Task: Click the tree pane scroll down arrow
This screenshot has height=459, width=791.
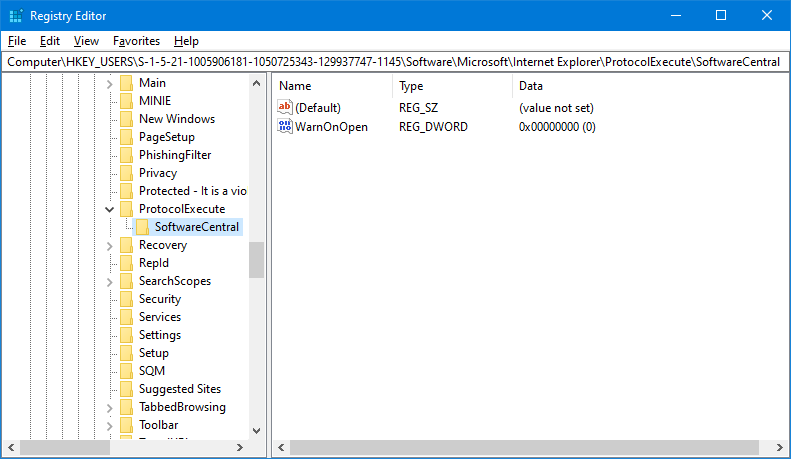Action: 257,430
